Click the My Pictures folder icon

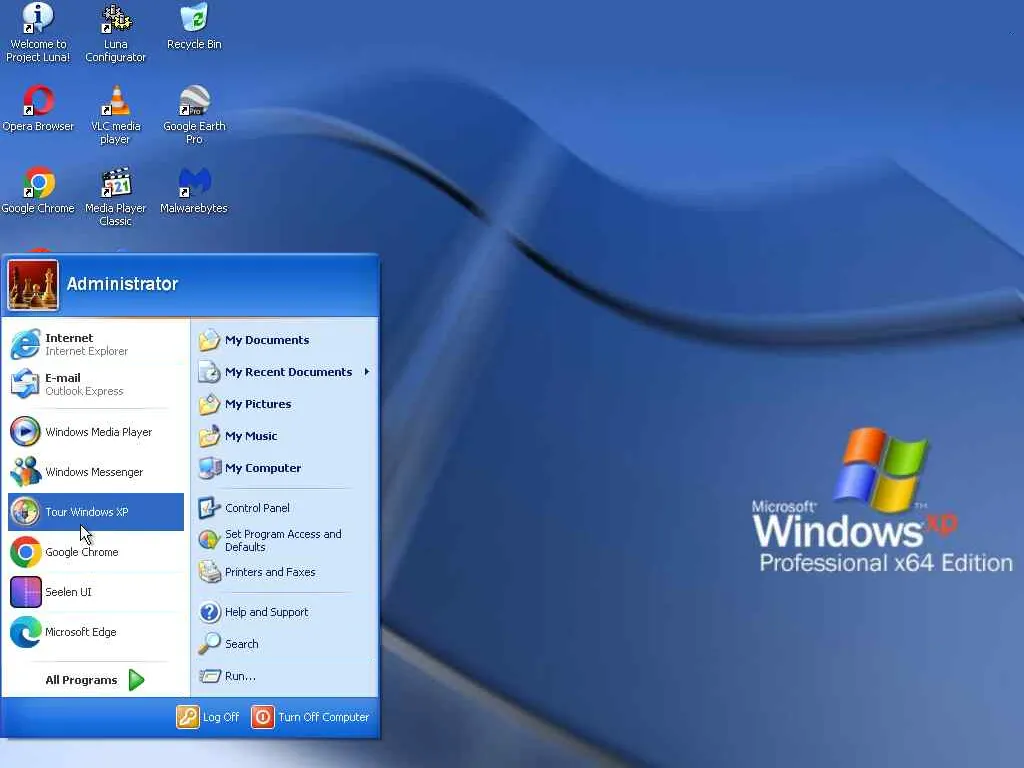point(210,404)
